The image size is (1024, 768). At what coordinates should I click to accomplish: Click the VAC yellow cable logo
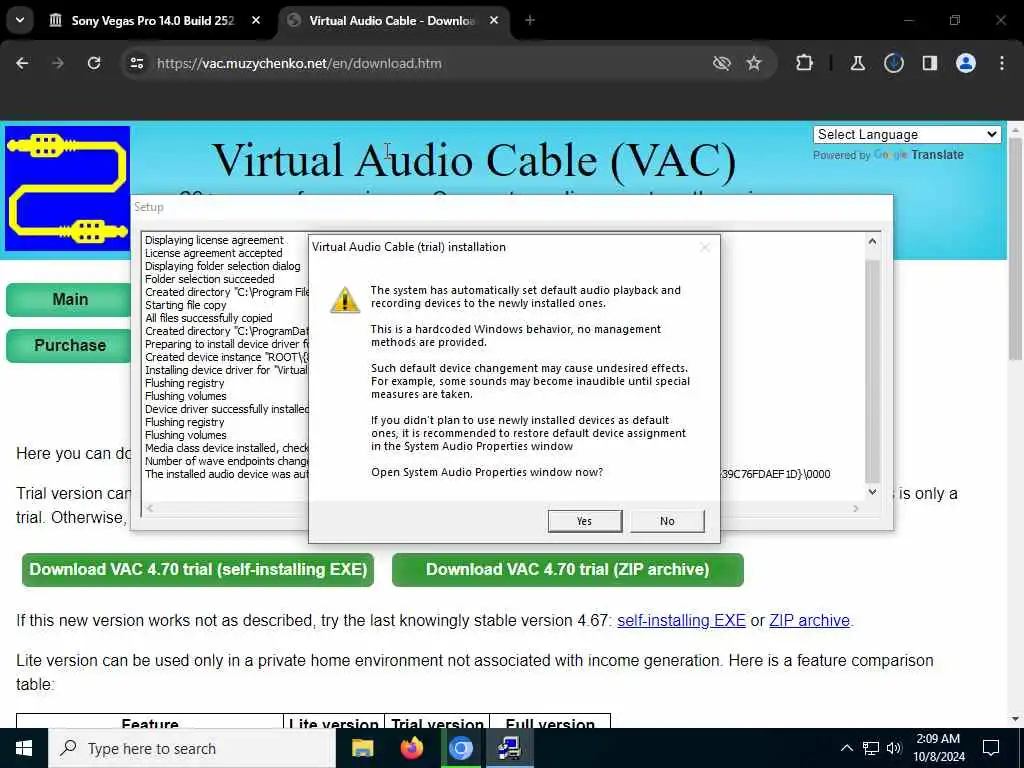pyautogui.click(x=68, y=189)
